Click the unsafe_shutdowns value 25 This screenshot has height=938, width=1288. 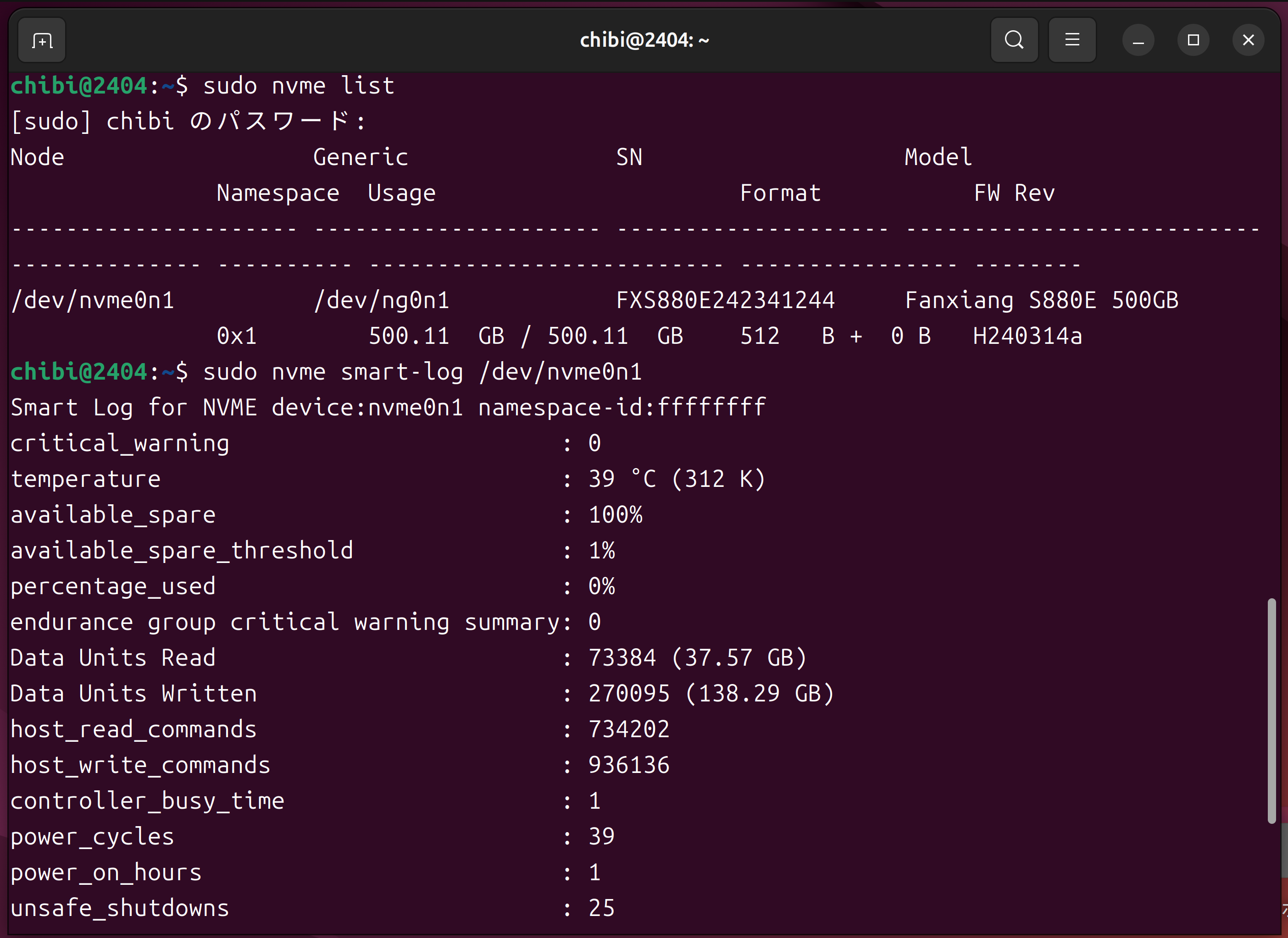(602, 908)
